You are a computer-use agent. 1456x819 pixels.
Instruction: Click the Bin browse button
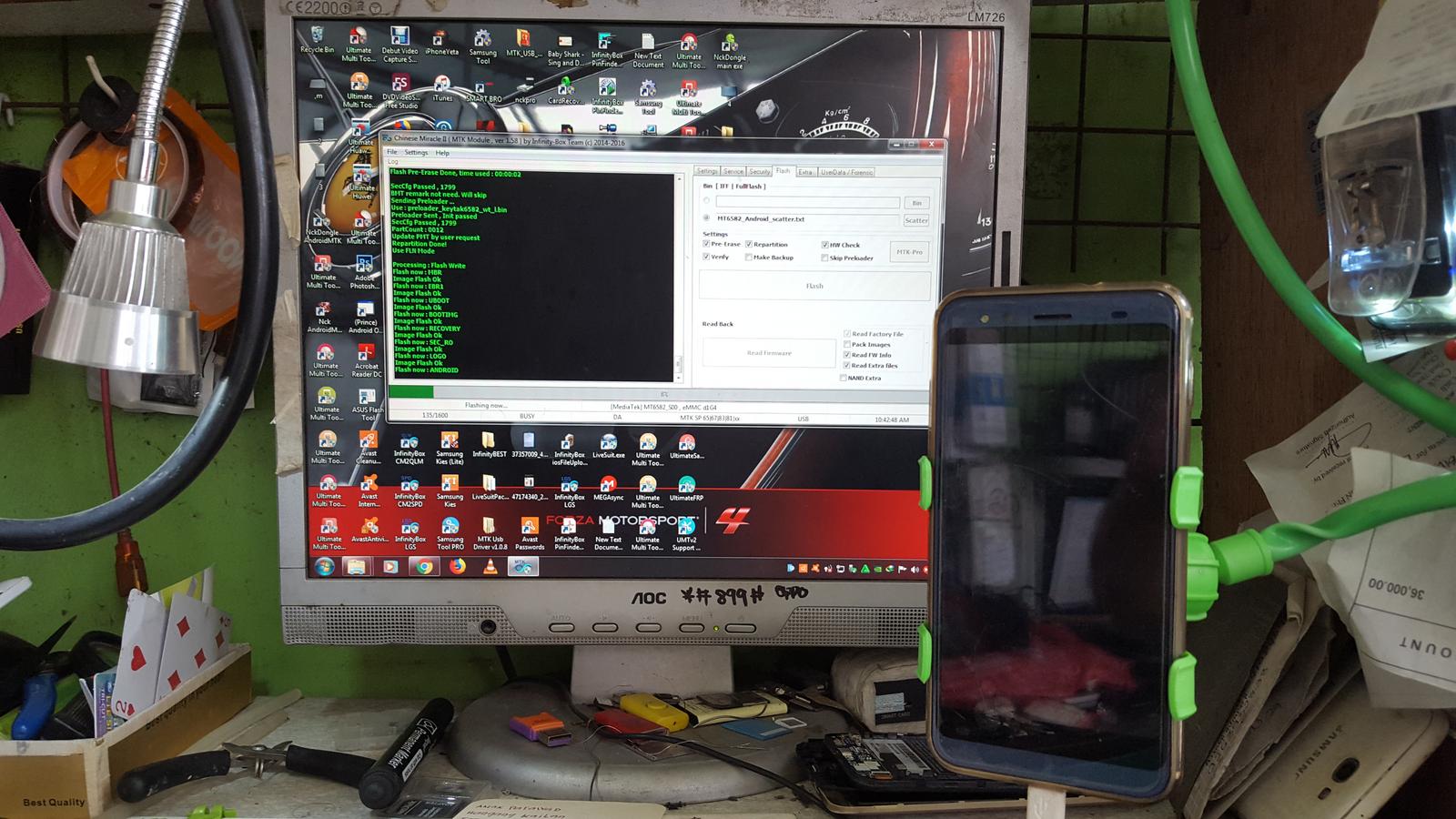[x=916, y=203]
